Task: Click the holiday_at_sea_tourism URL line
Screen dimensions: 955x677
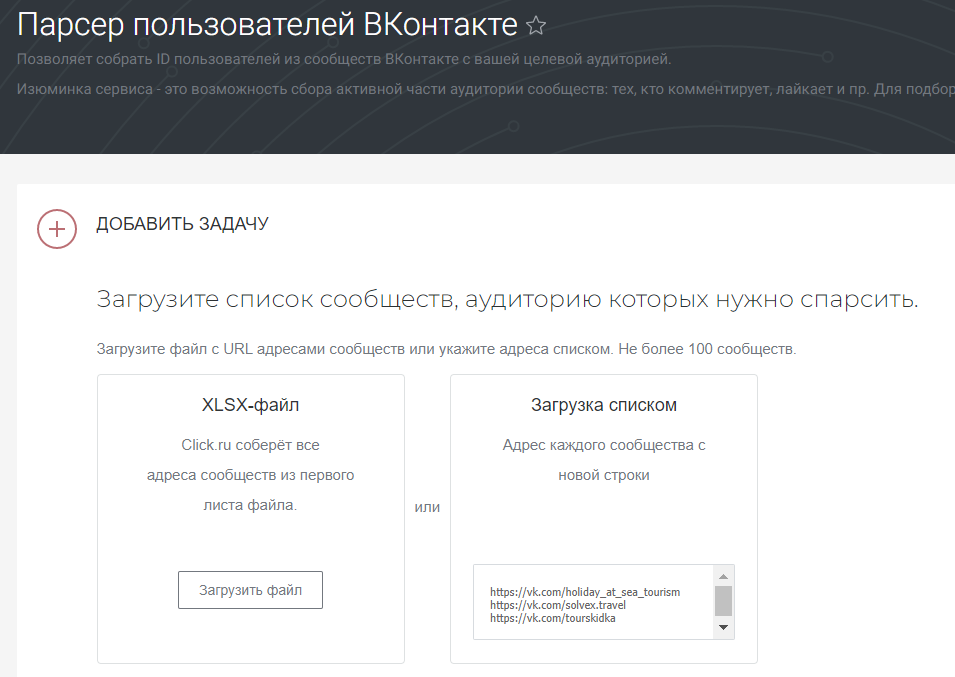Action: (585, 592)
